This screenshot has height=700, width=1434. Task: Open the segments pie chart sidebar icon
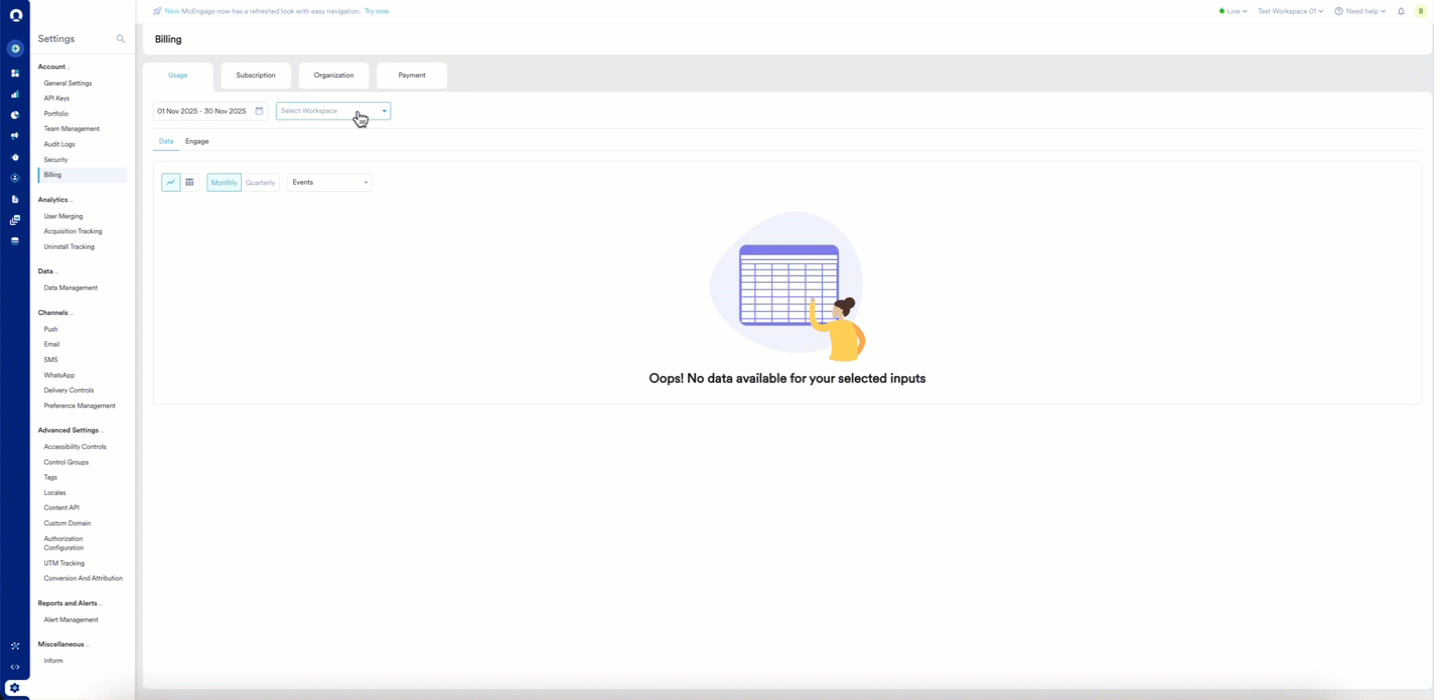(x=15, y=114)
